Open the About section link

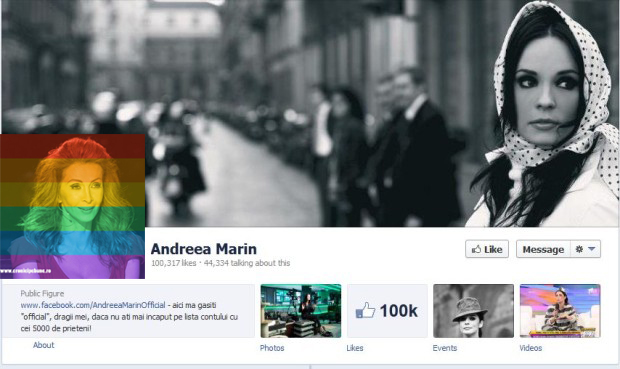pyautogui.click(x=43, y=345)
